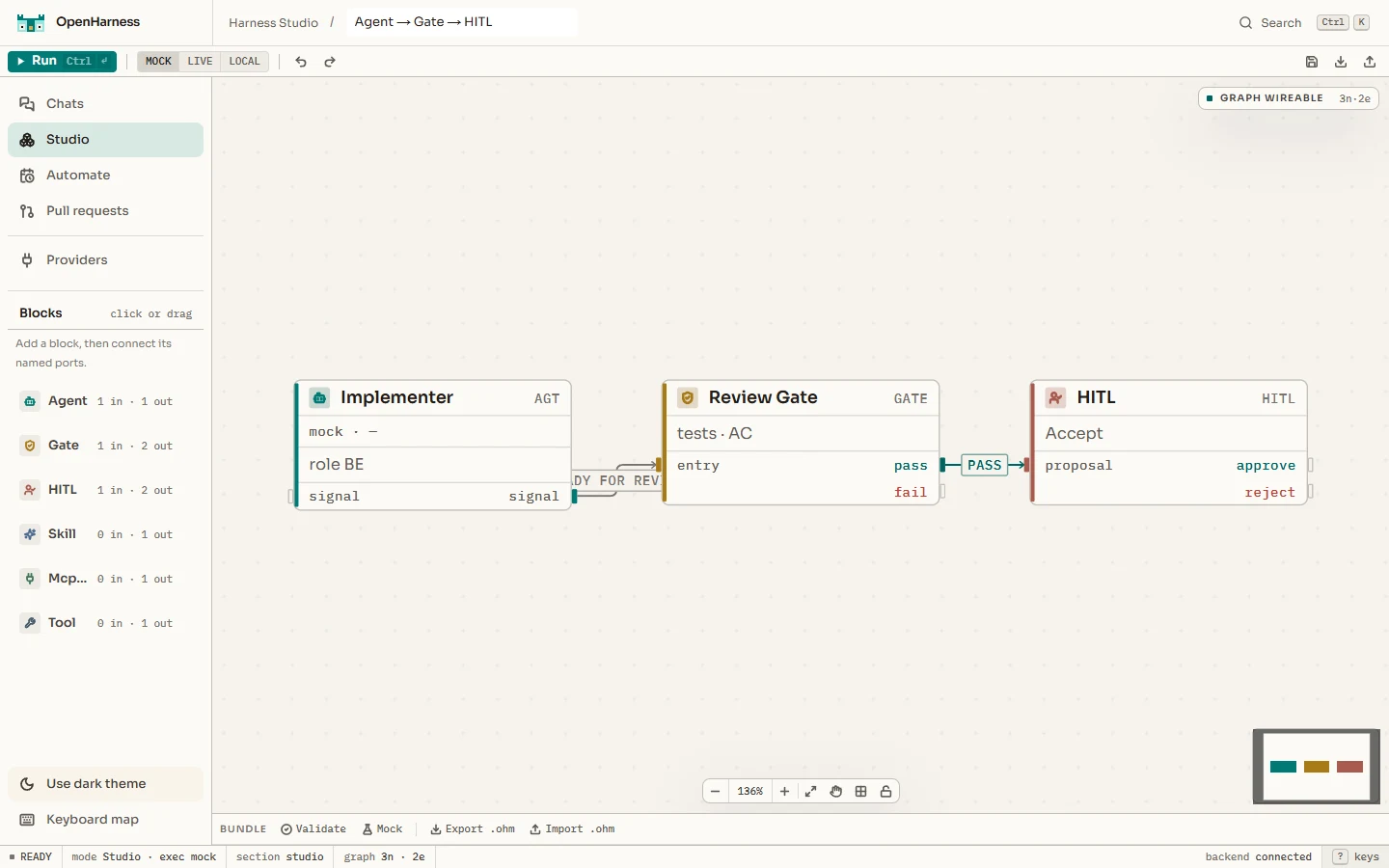1389x868 pixels.
Task: Open the Studio section
Action: (x=106, y=140)
